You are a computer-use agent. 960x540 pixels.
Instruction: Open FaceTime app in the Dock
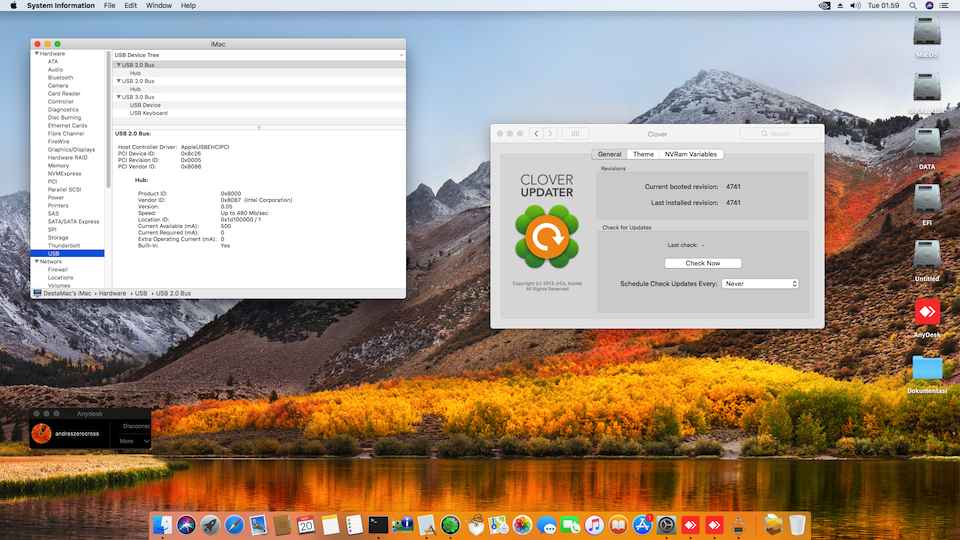coord(570,525)
